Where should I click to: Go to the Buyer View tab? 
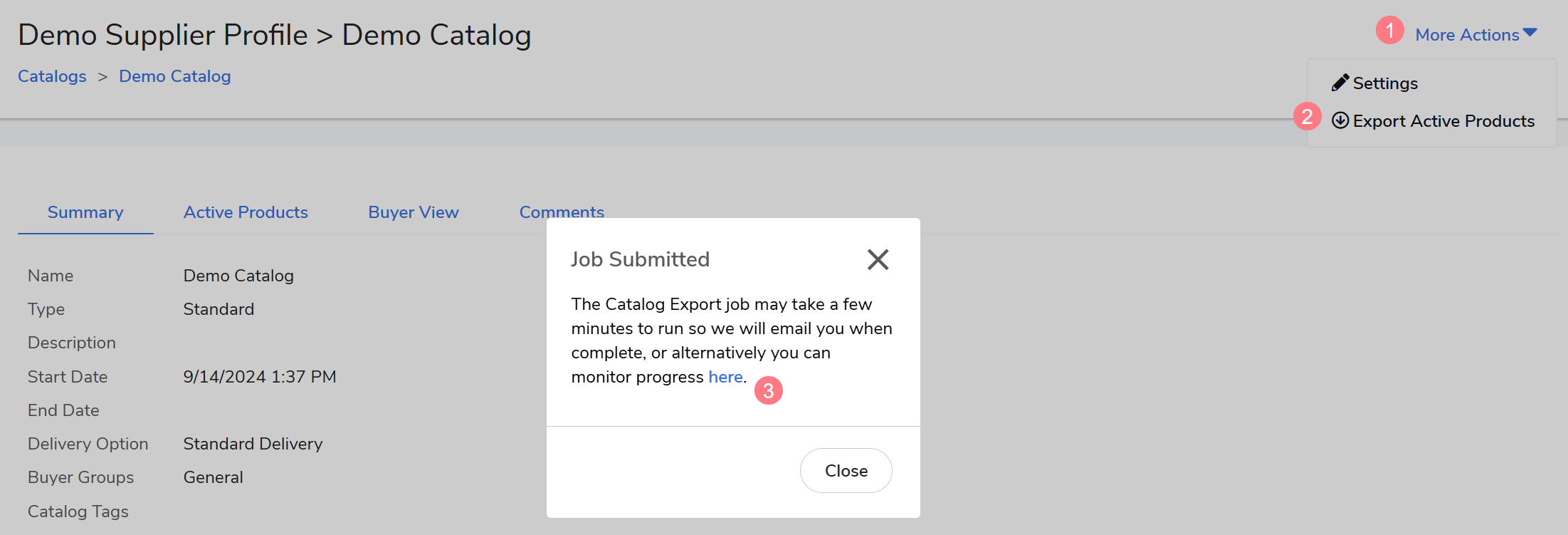coord(414,212)
